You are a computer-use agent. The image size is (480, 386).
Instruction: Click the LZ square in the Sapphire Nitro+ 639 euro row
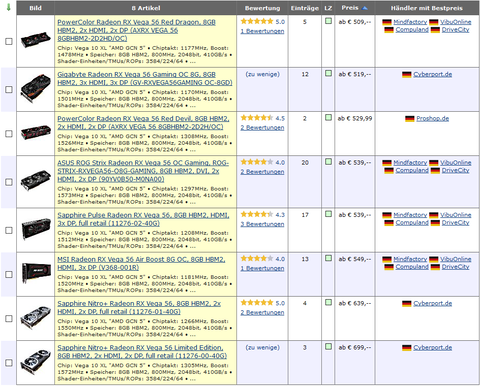point(328,302)
